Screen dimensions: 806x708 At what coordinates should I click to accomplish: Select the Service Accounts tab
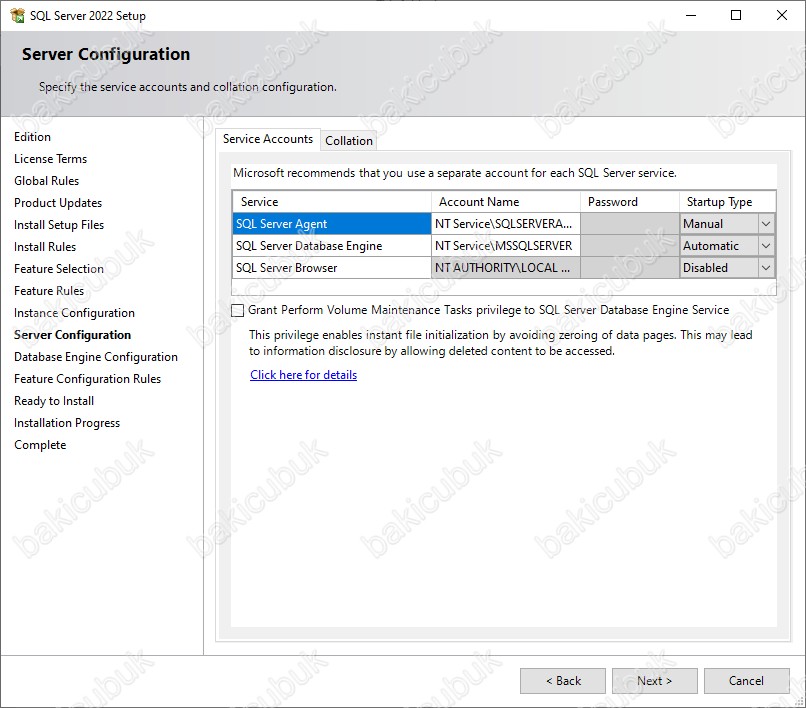[x=267, y=139]
